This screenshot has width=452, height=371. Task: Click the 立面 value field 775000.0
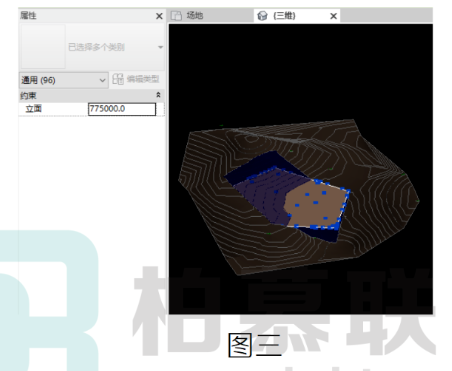pos(122,109)
